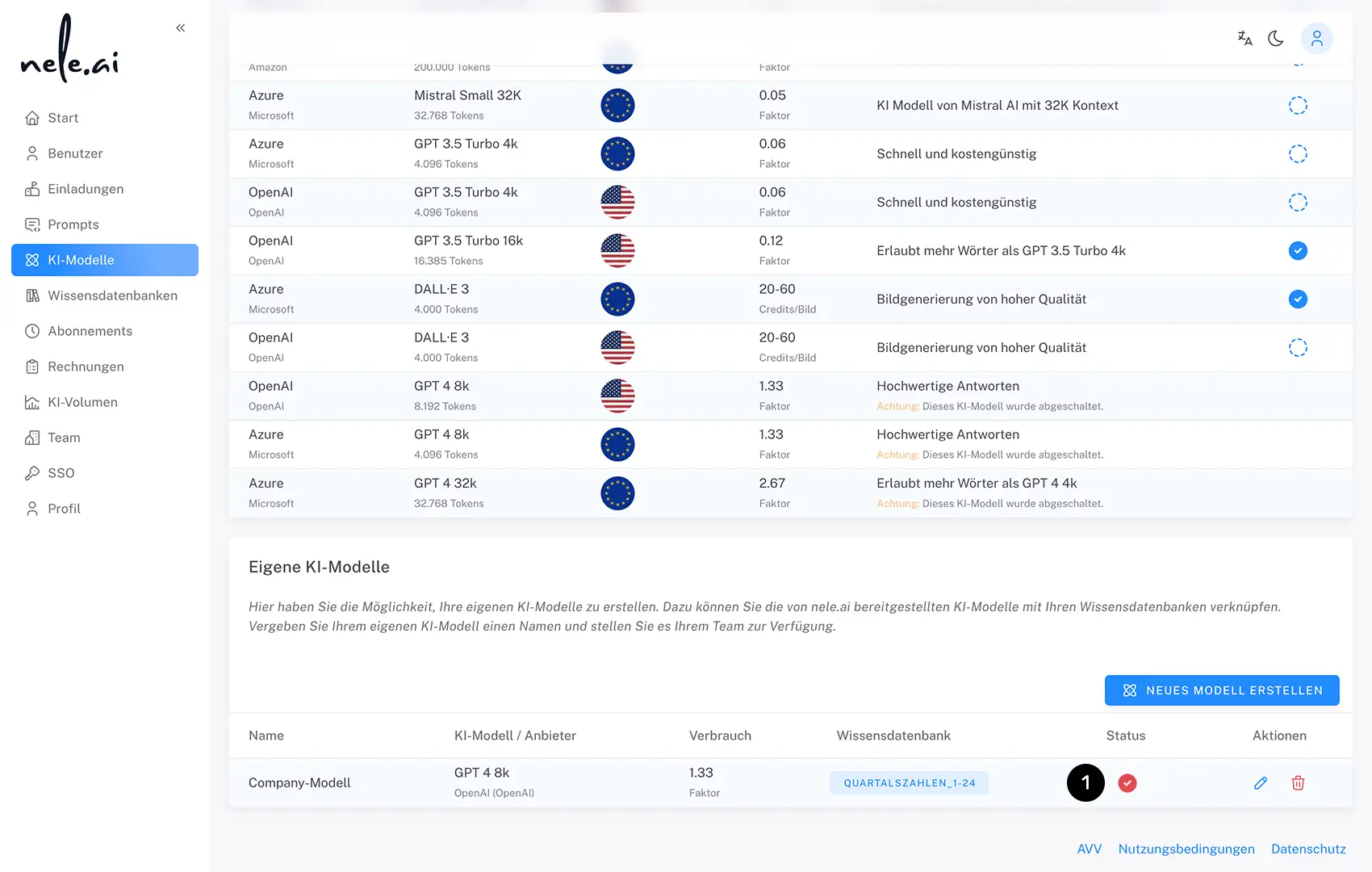This screenshot has height=872, width=1372.
Task: Open the user account avatar
Action: click(1316, 38)
